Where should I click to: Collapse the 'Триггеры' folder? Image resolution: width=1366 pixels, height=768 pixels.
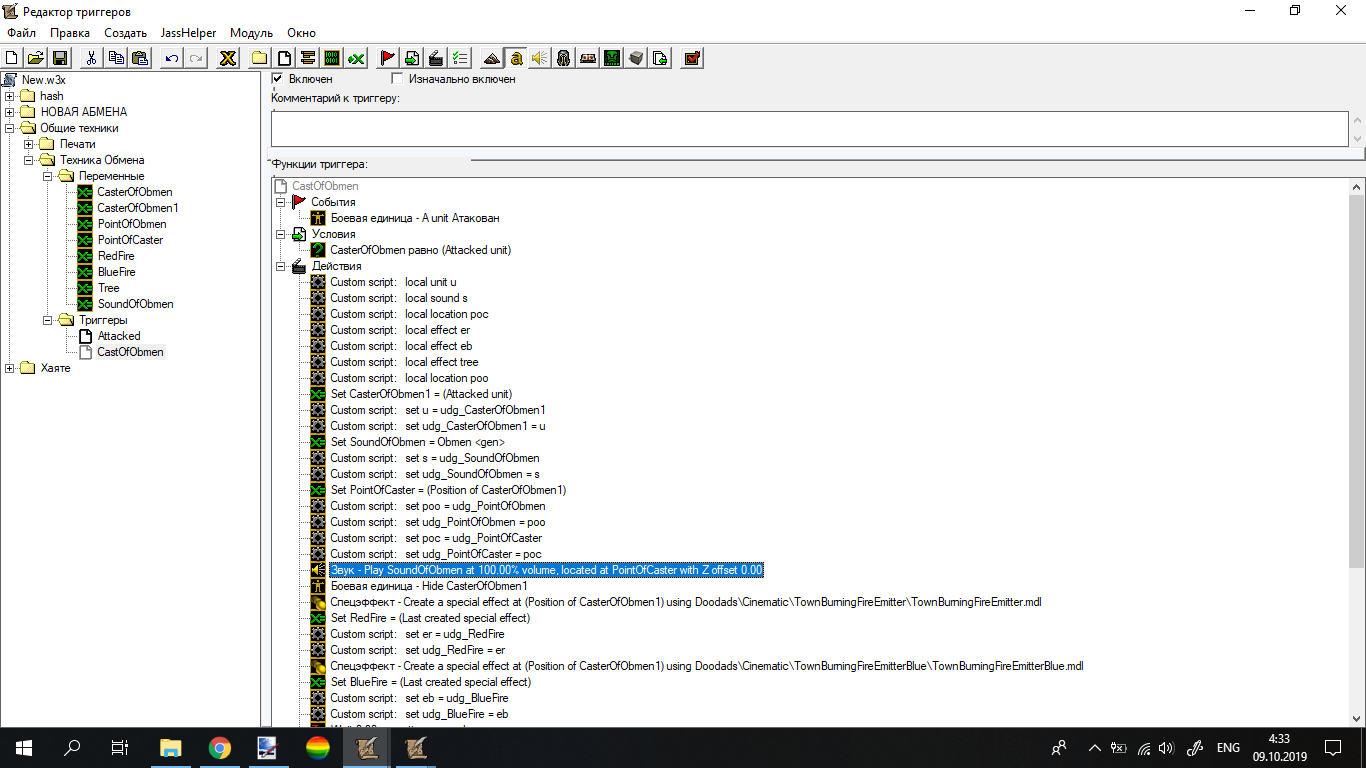tap(48, 320)
